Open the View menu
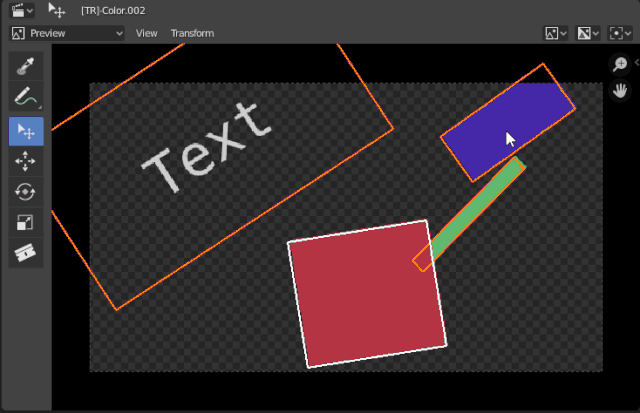This screenshot has width=640, height=413. point(147,33)
